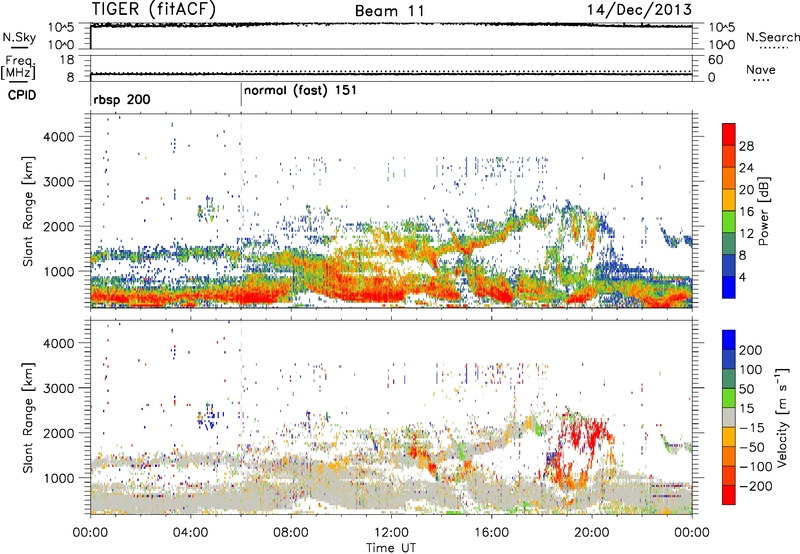Click the '200' tick on Velocity colorbar
This screenshot has width=800, height=554.
point(751,350)
